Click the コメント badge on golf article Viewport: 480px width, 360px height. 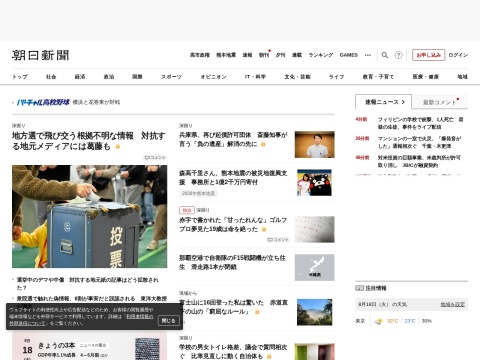click(278, 240)
